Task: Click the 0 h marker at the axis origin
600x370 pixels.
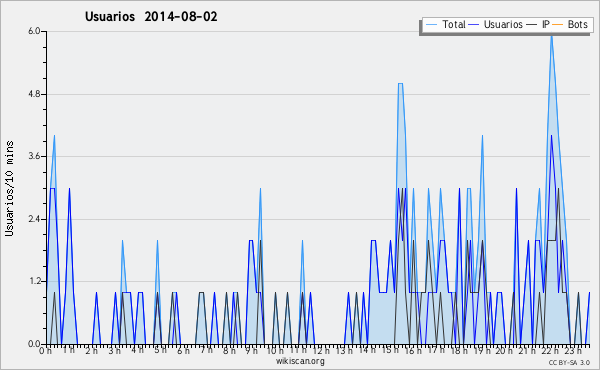Action: pyautogui.click(x=45, y=350)
